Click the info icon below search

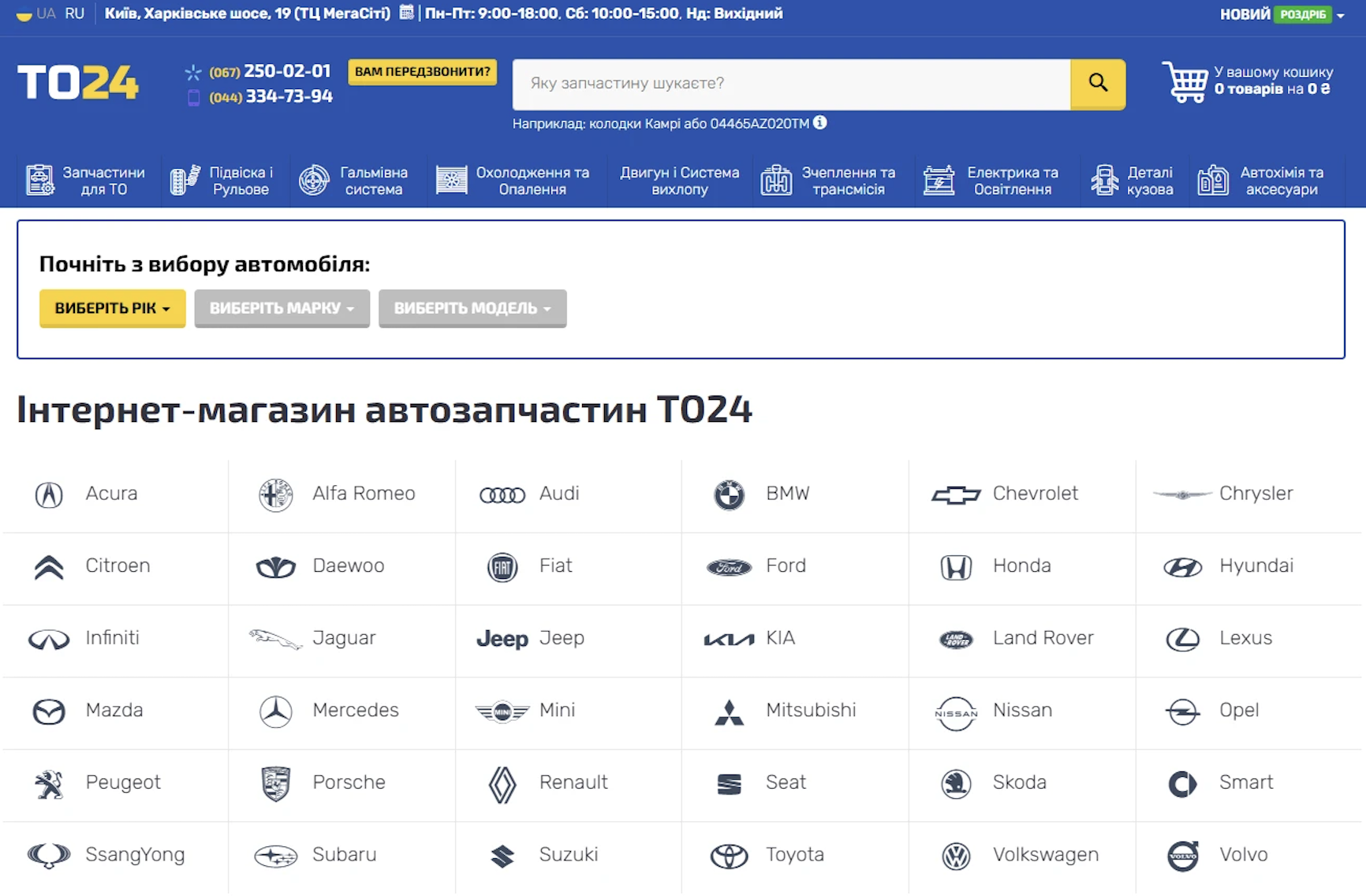tap(820, 123)
